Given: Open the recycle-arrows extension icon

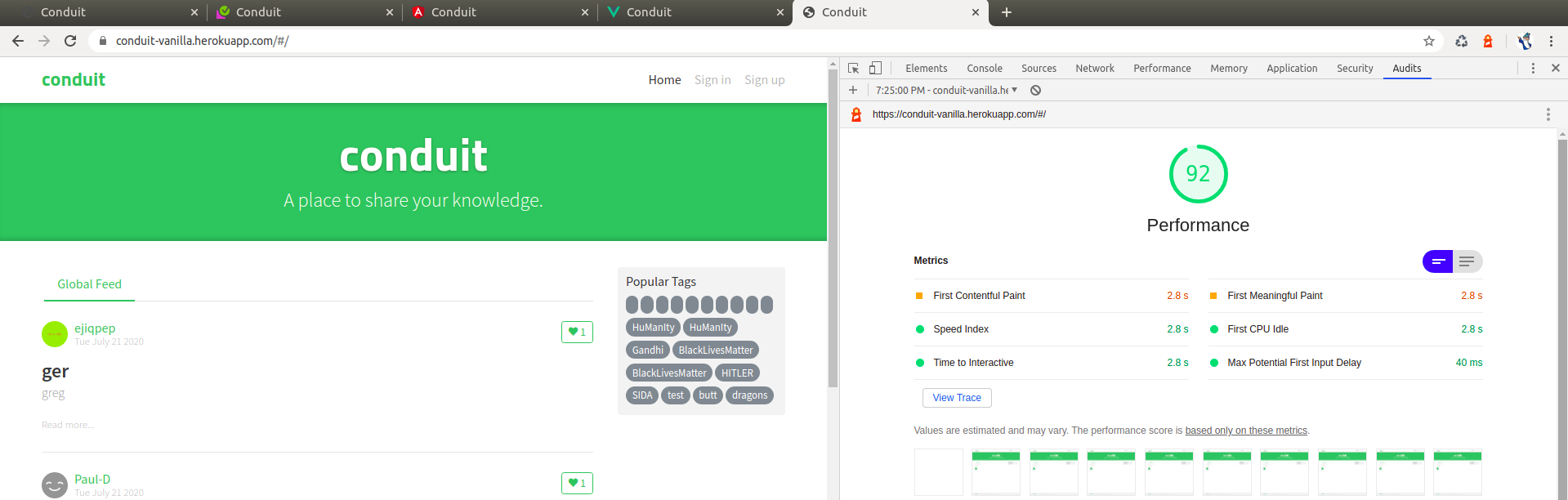Looking at the screenshot, I should 1462,41.
